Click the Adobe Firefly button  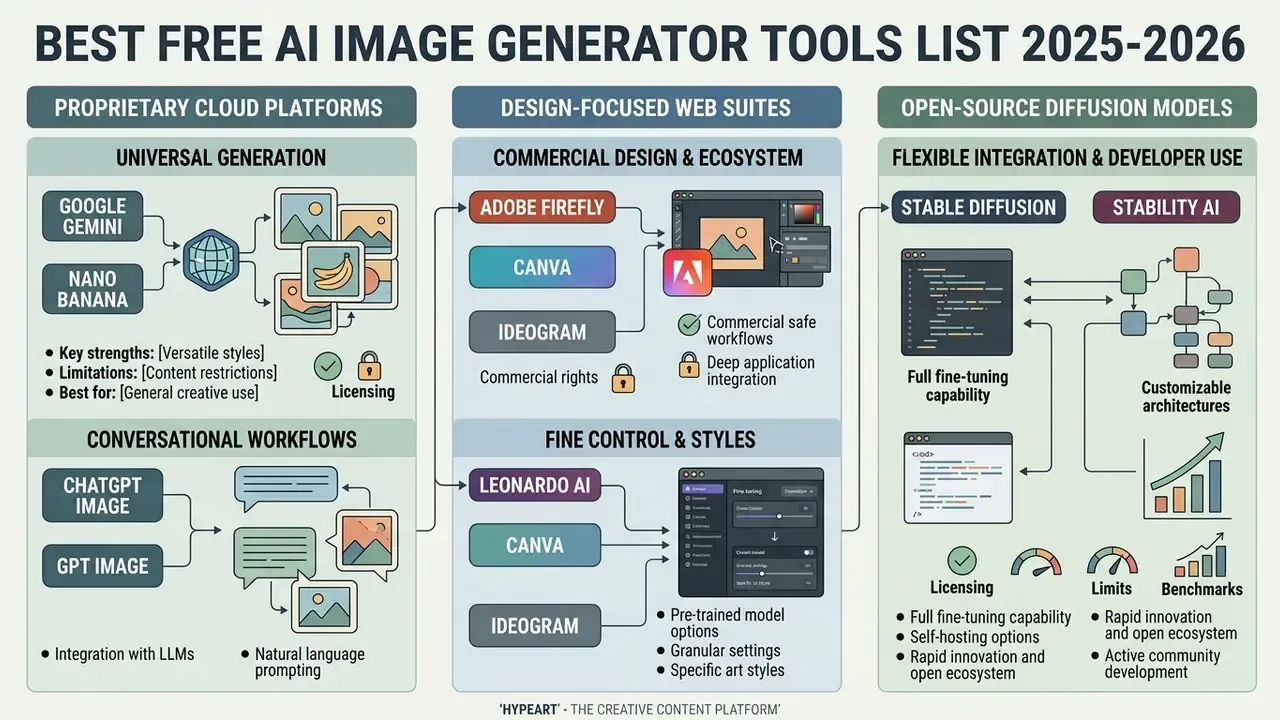(x=543, y=208)
